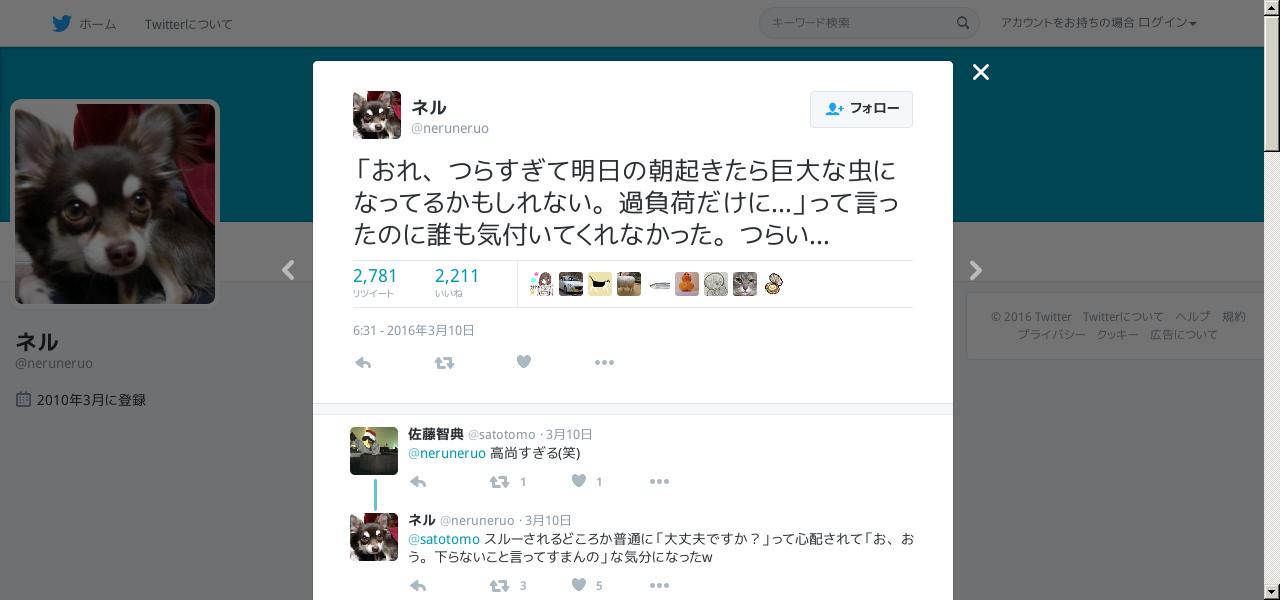Go to previous tweet with left arrow

coord(288,270)
